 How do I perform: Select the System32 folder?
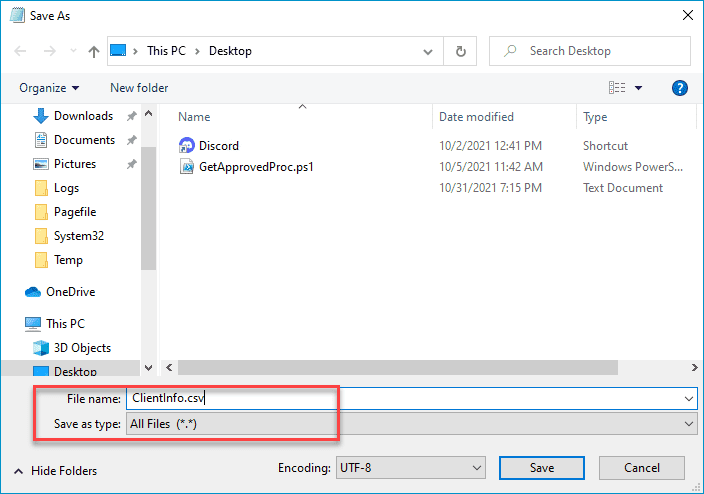[79, 236]
